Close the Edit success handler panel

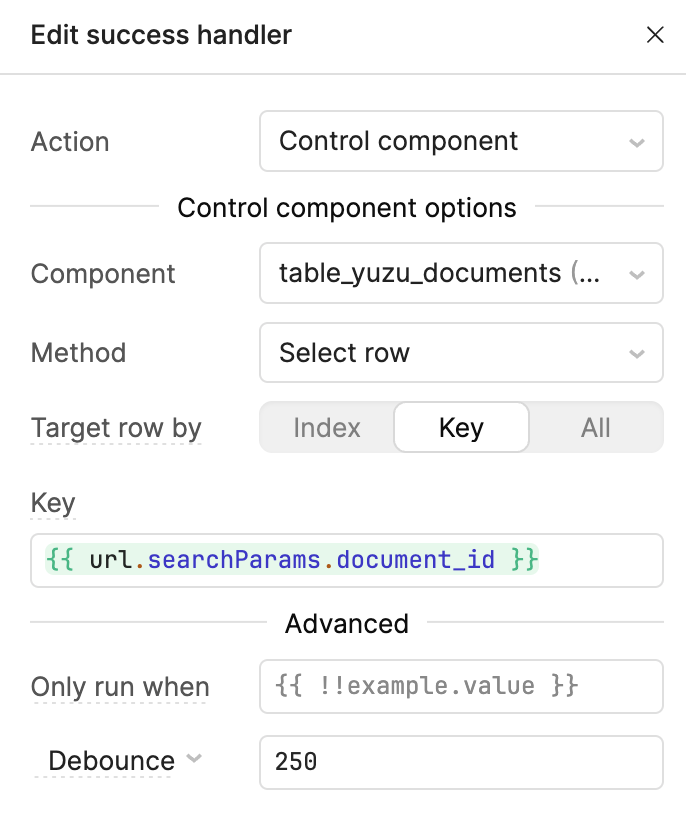point(655,36)
